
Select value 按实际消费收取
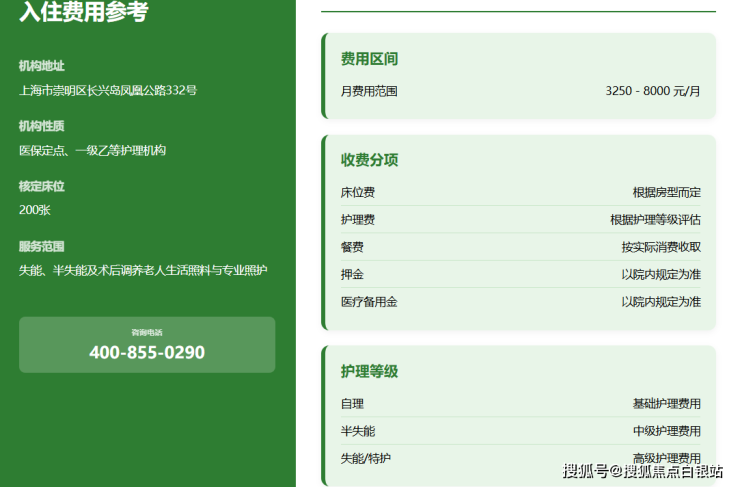pyautogui.click(x=661, y=247)
